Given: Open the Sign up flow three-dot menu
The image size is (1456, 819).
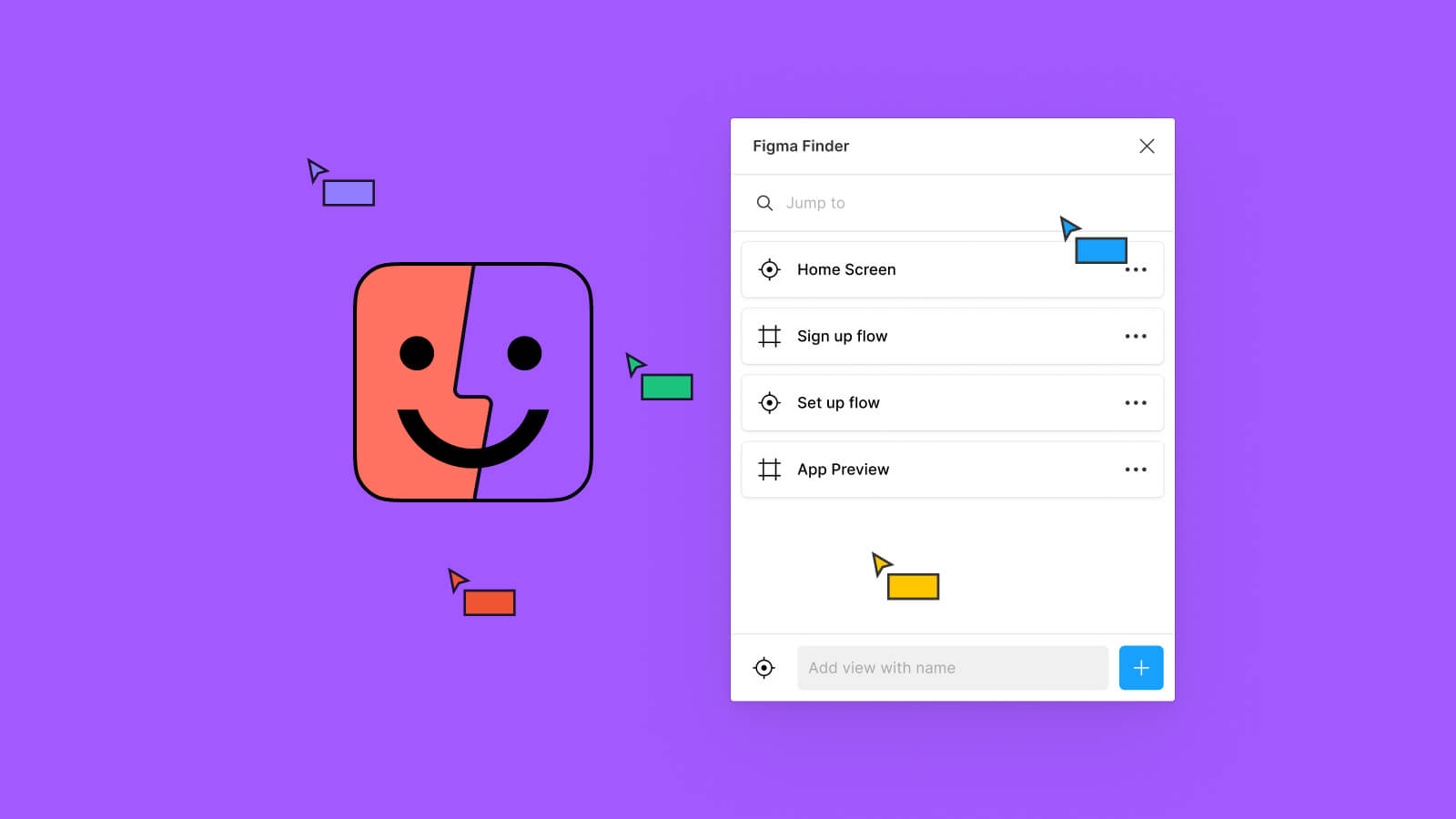Looking at the screenshot, I should pos(1136,337).
